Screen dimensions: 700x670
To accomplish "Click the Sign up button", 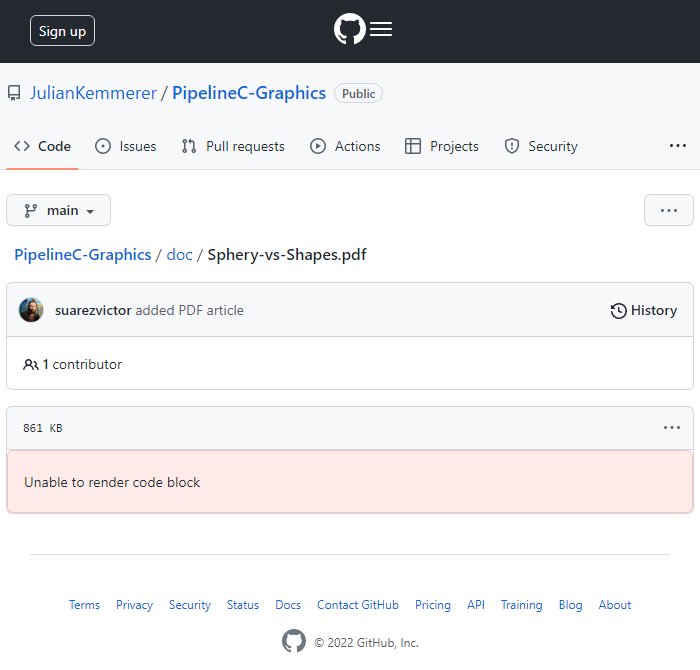I will point(62,31).
